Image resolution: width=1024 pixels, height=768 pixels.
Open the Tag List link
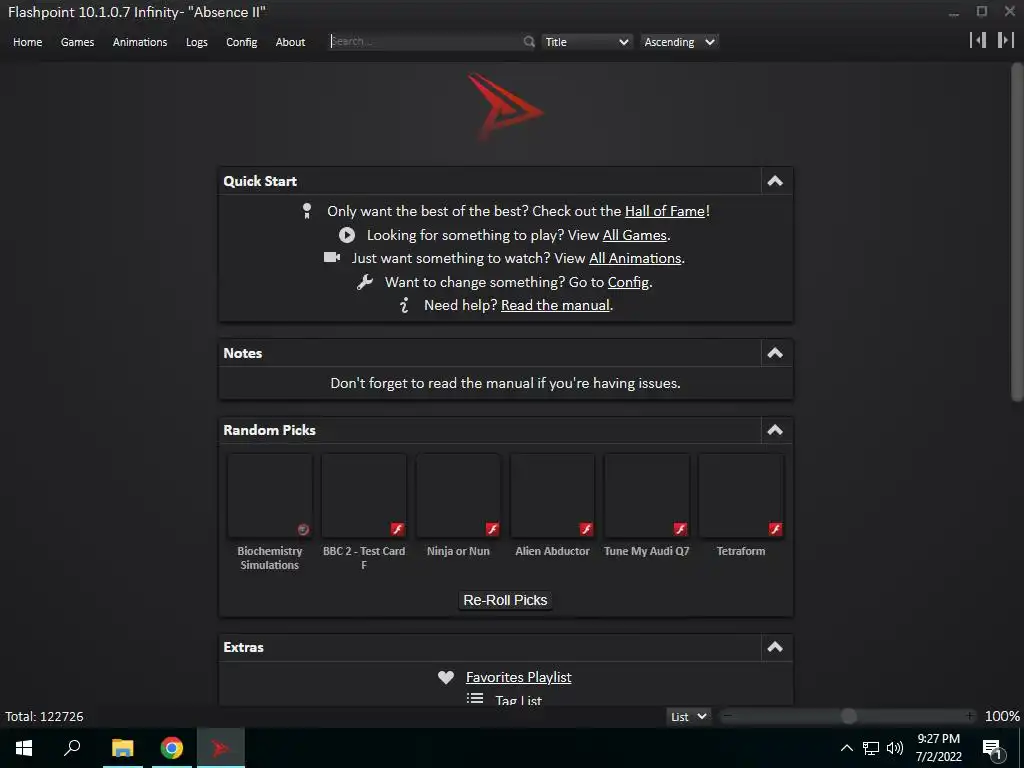click(x=519, y=700)
